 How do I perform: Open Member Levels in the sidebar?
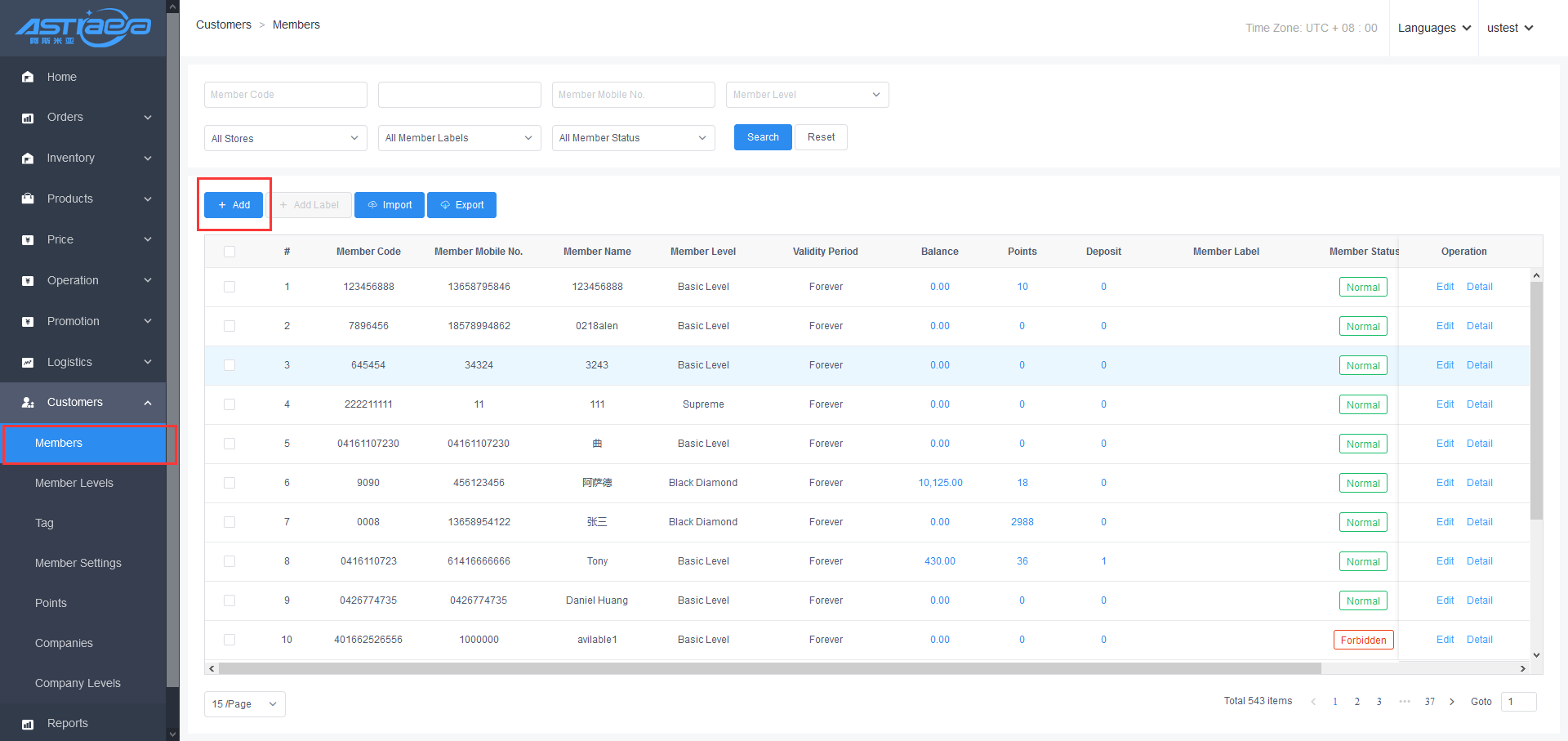click(x=74, y=483)
